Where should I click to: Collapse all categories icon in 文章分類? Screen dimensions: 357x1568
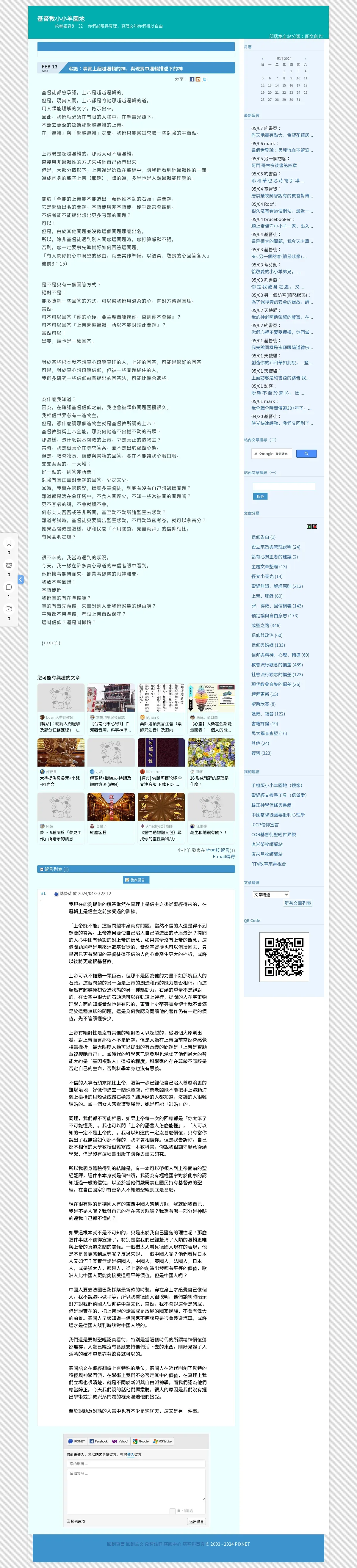coord(314,526)
